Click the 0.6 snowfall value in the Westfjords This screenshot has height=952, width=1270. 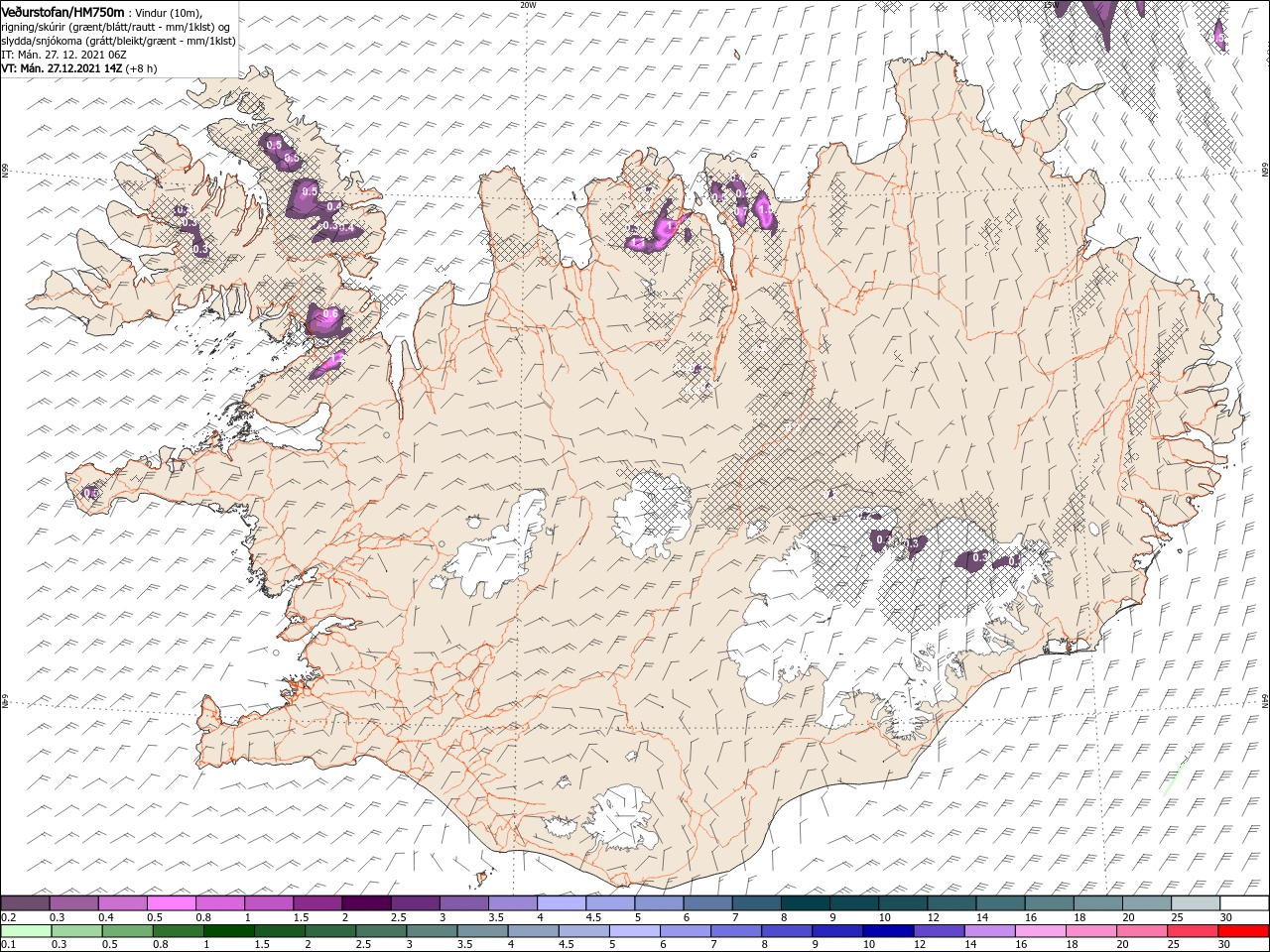coord(331,313)
